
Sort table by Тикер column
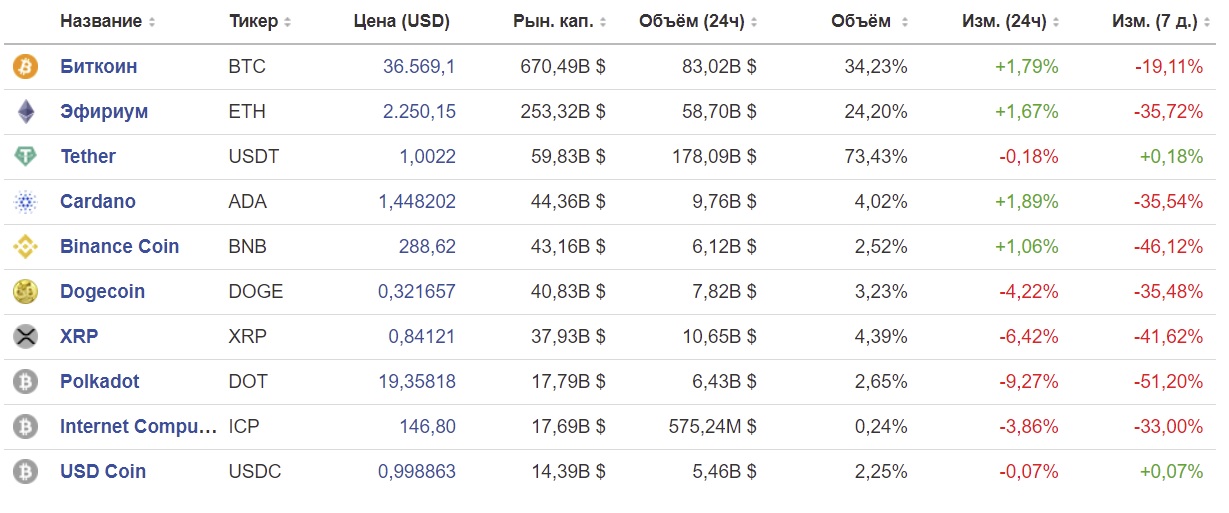[260, 21]
